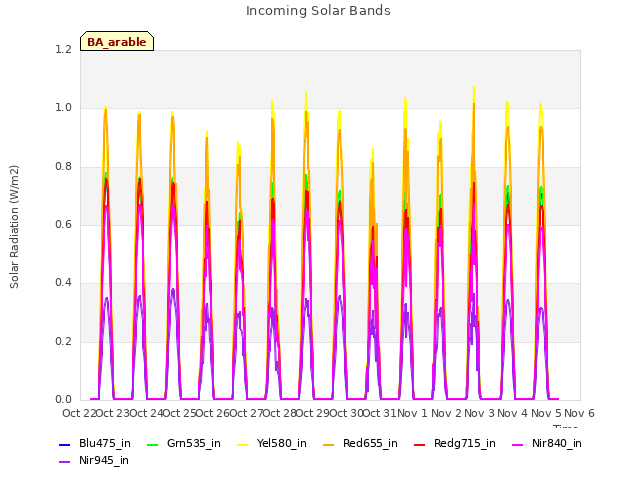Click the 0.8 y-axis tick label
This screenshot has width=640, height=480.
pyautogui.click(x=63, y=166)
